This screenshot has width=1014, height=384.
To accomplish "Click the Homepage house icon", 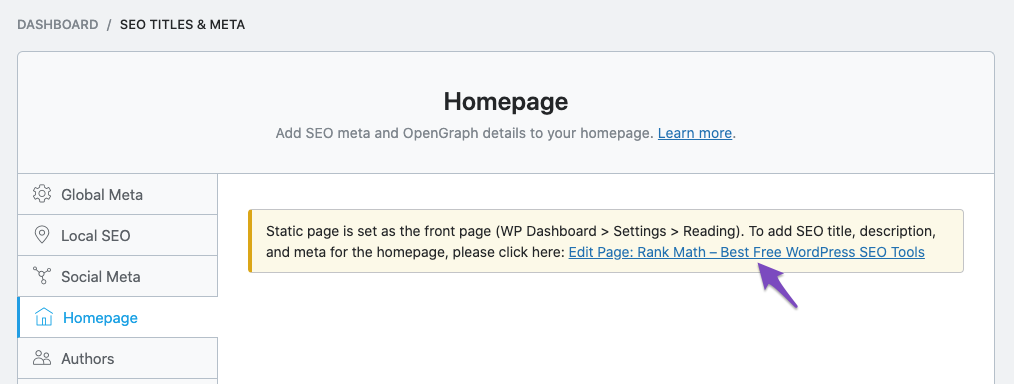I will click(x=43, y=317).
